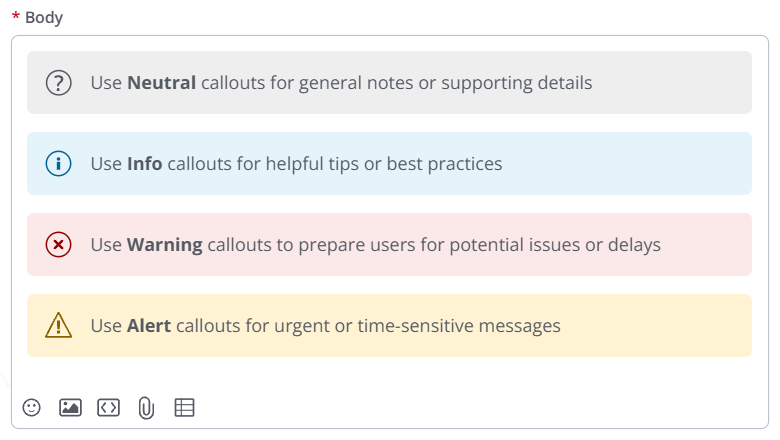Insert a table using the table icon
The width and height of the screenshot is (780, 440).
[x=184, y=408]
